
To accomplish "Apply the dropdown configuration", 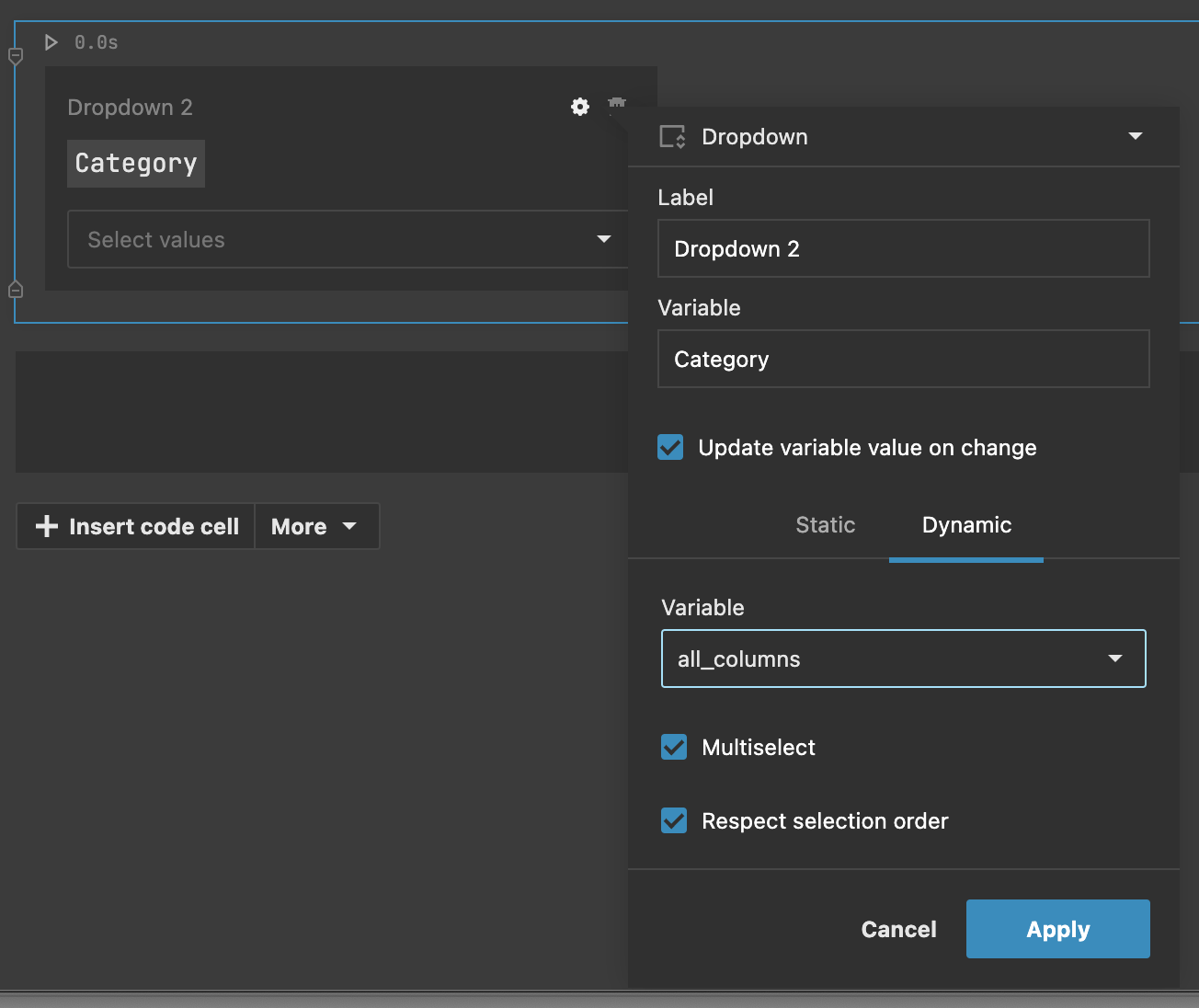I will click(1057, 929).
